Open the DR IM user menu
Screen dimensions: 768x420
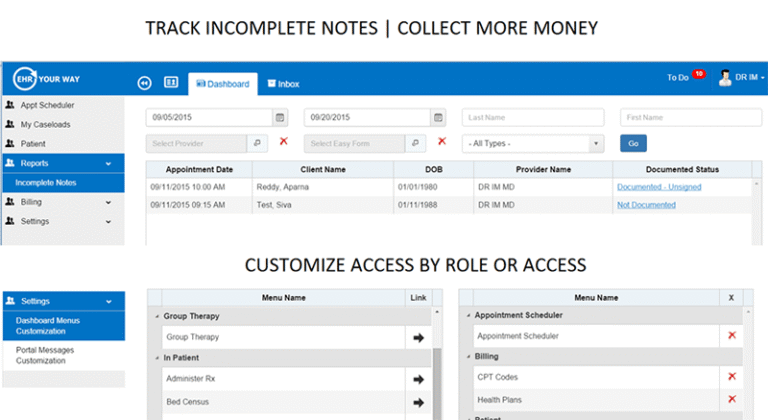point(749,77)
